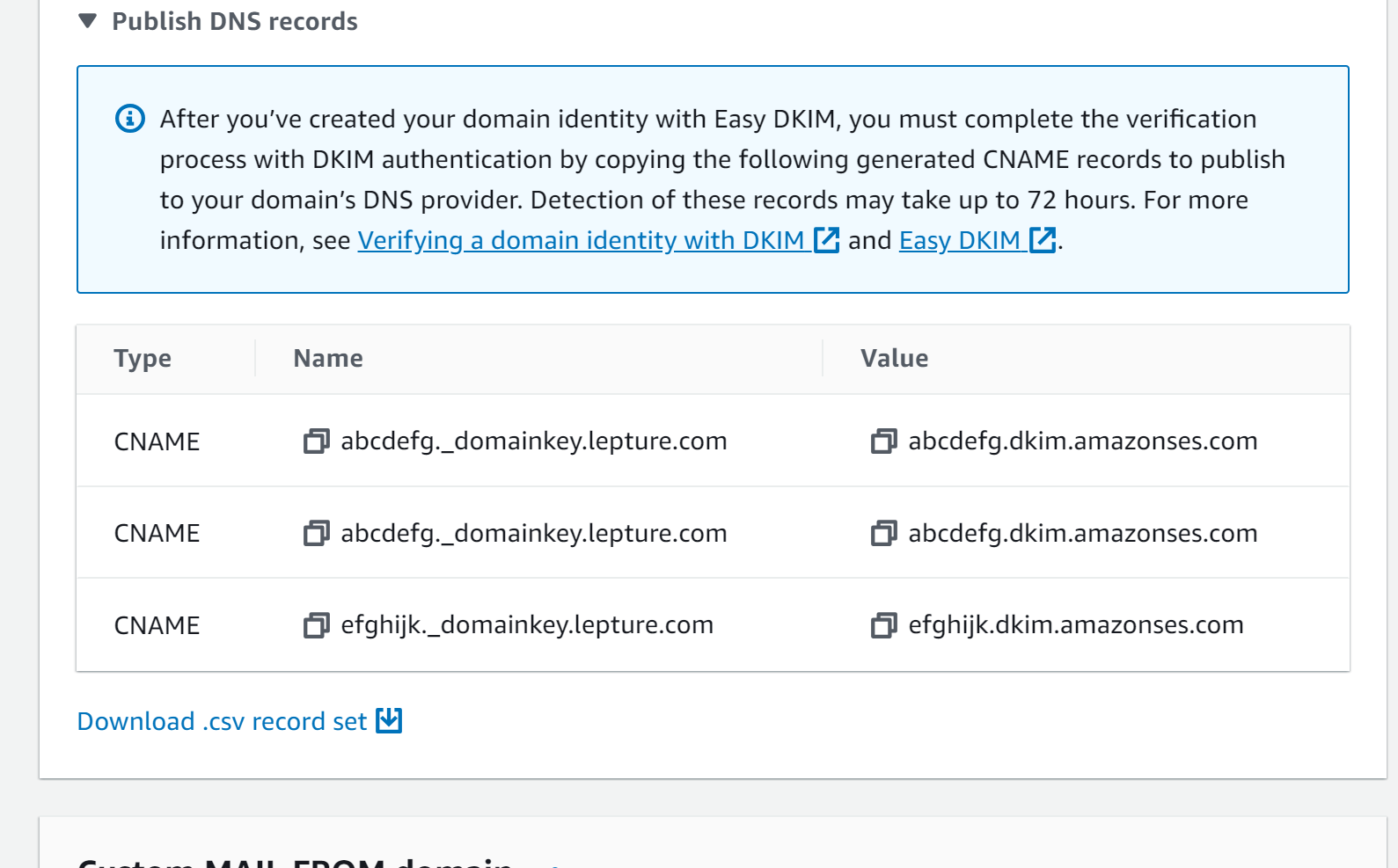Download the .csv record set
This screenshot has height=868, width=1398.
(x=222, y=721)
